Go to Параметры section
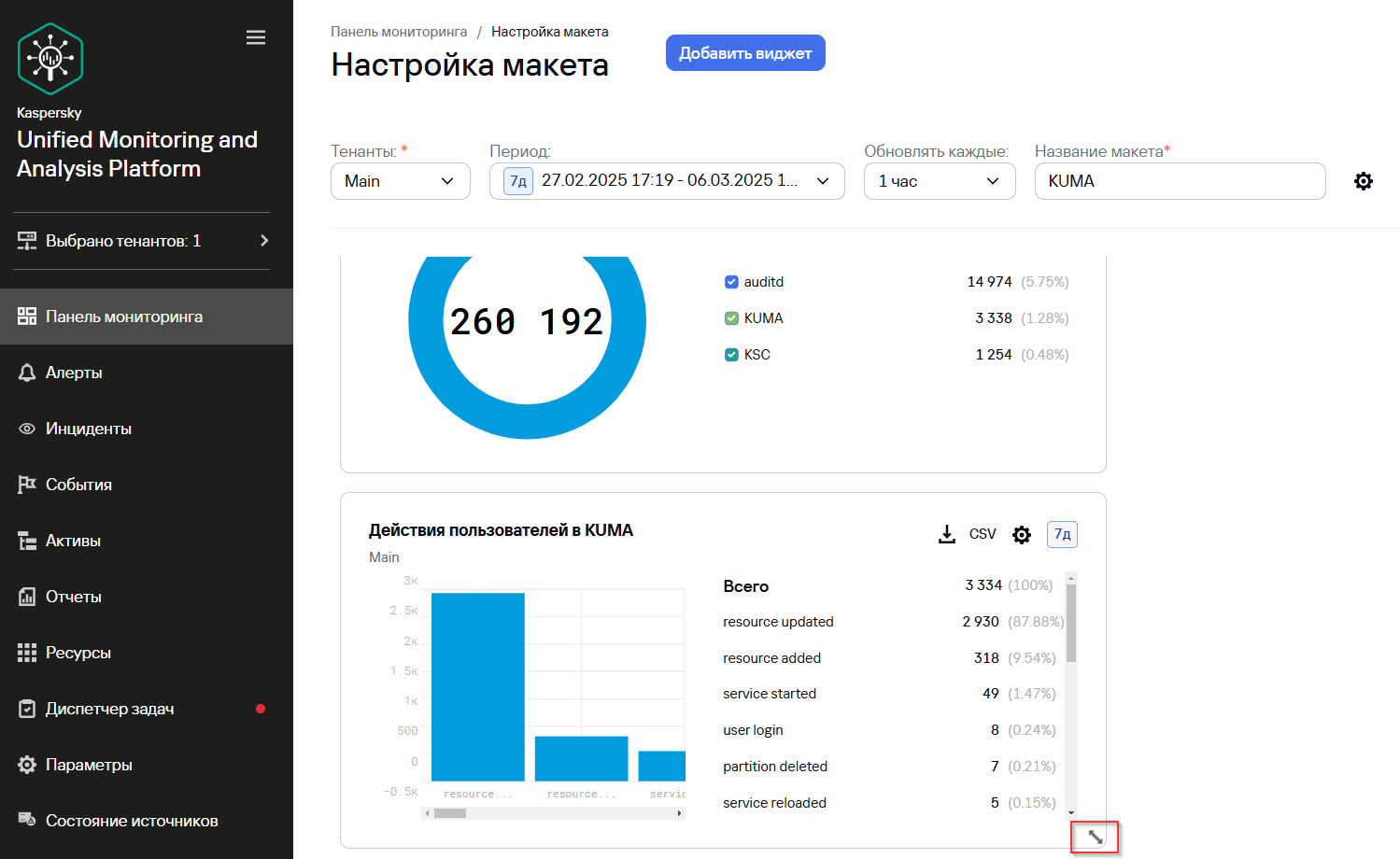The height and width of the screenshot is (859, 1400). tap(147, 765)
